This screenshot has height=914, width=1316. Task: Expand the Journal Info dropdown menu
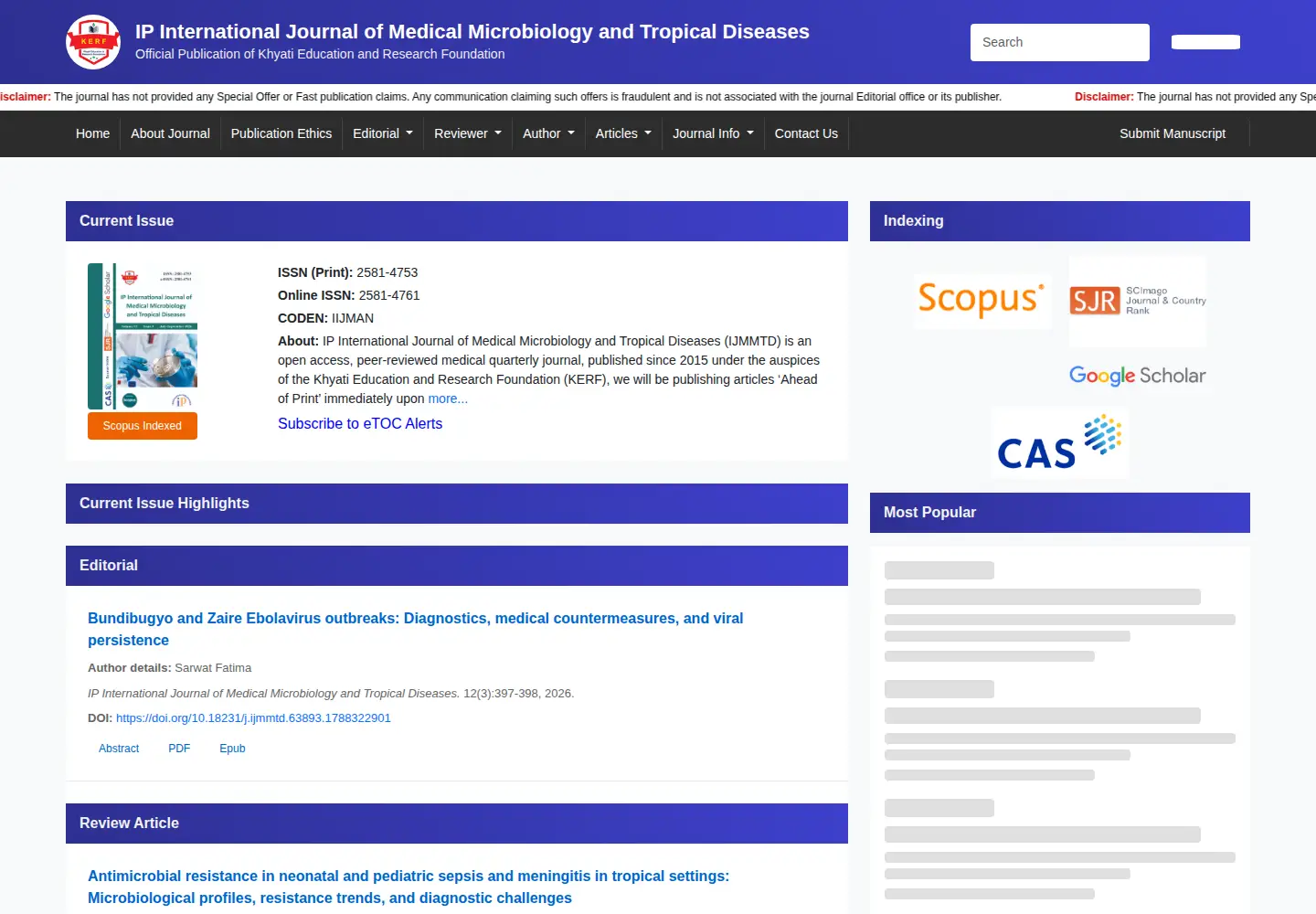point(713,133)
